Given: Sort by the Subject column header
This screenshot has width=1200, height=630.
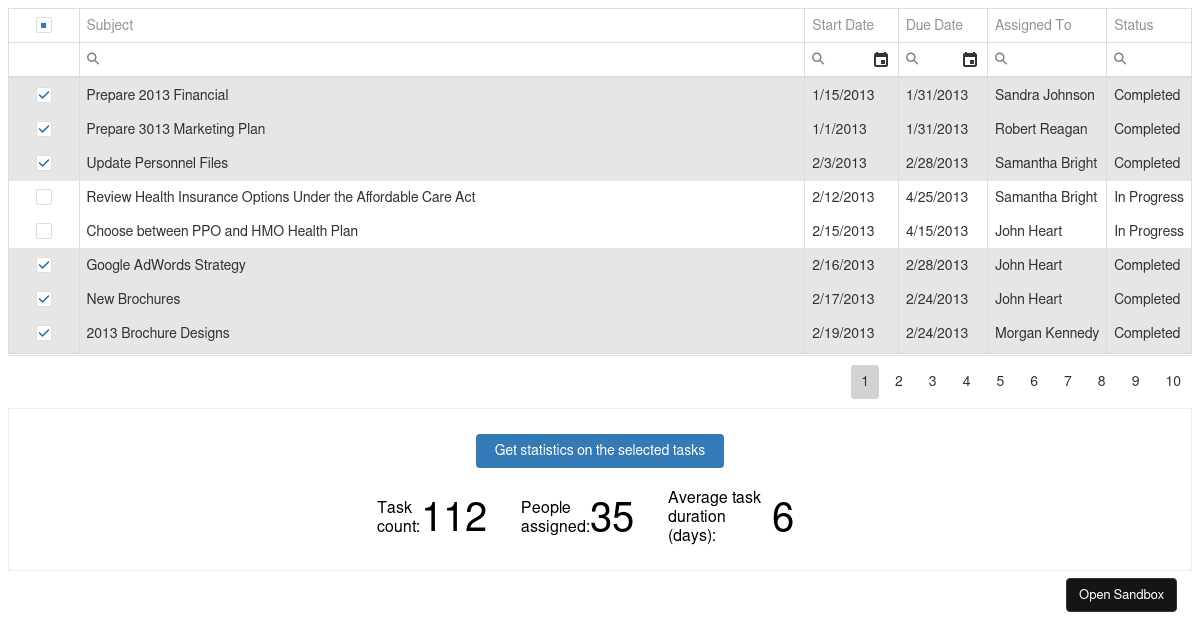Looking at the screenshot, I should [110, 25].
